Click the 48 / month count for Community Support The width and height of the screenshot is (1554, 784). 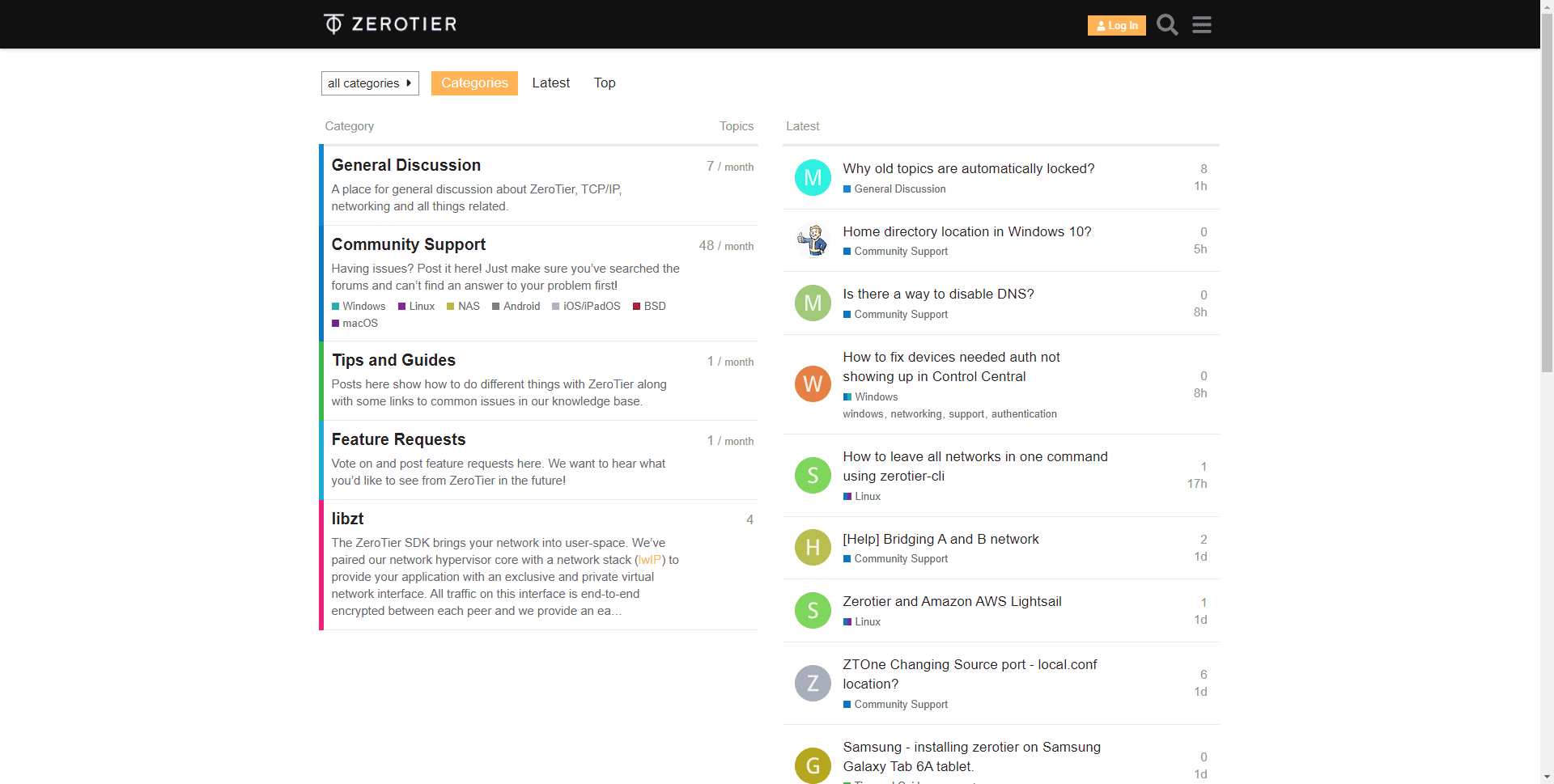(726, 245)
